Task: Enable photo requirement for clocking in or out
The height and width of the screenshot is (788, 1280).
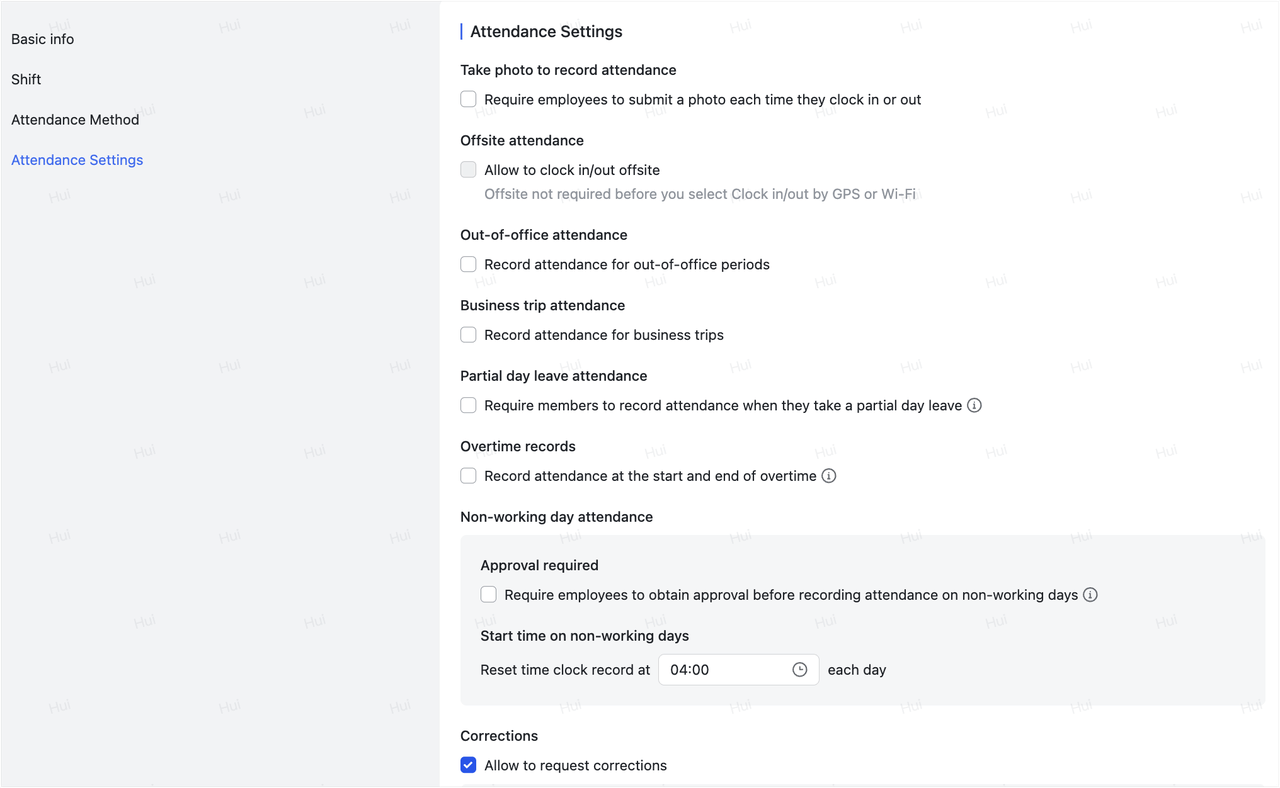Action: pos(468,99)
